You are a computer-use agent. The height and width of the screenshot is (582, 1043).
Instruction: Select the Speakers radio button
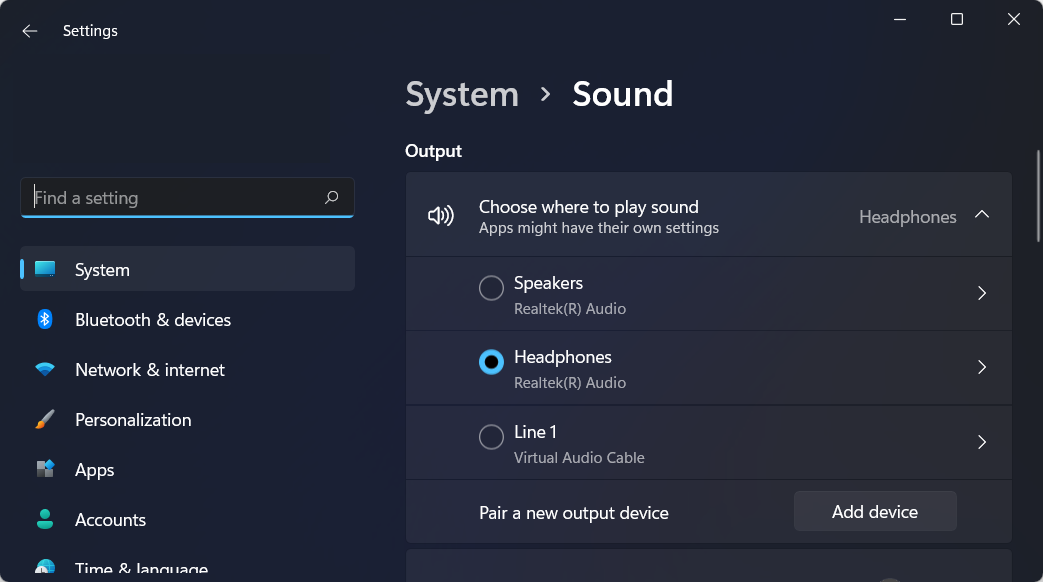pos(491,289)
